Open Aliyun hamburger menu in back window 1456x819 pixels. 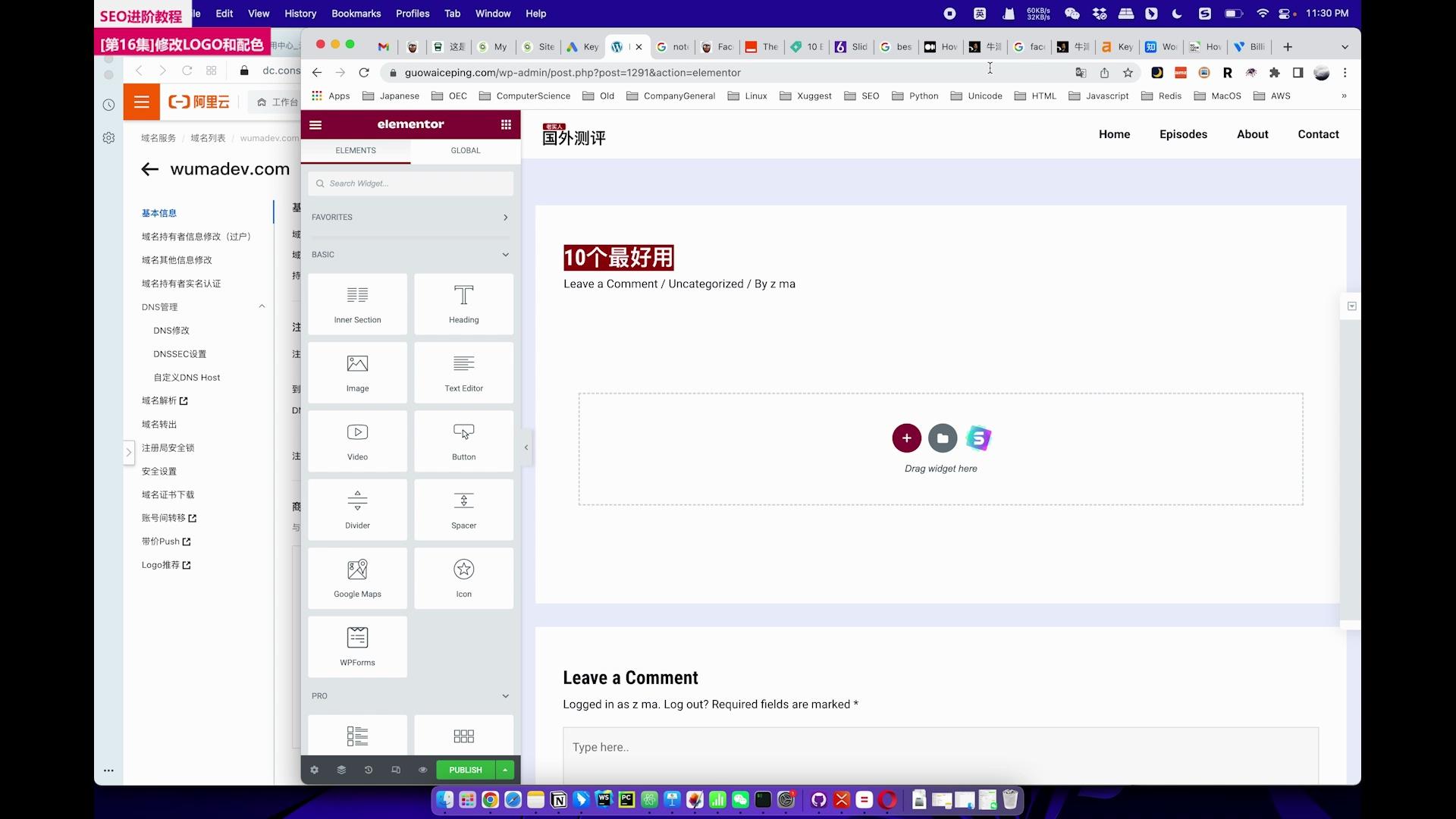pyautogui.click(x=142, y=102)
